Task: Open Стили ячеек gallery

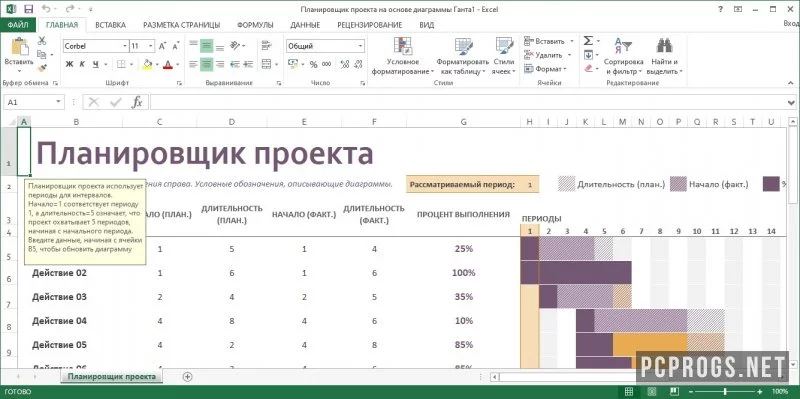Action: [x=504, y=56]
